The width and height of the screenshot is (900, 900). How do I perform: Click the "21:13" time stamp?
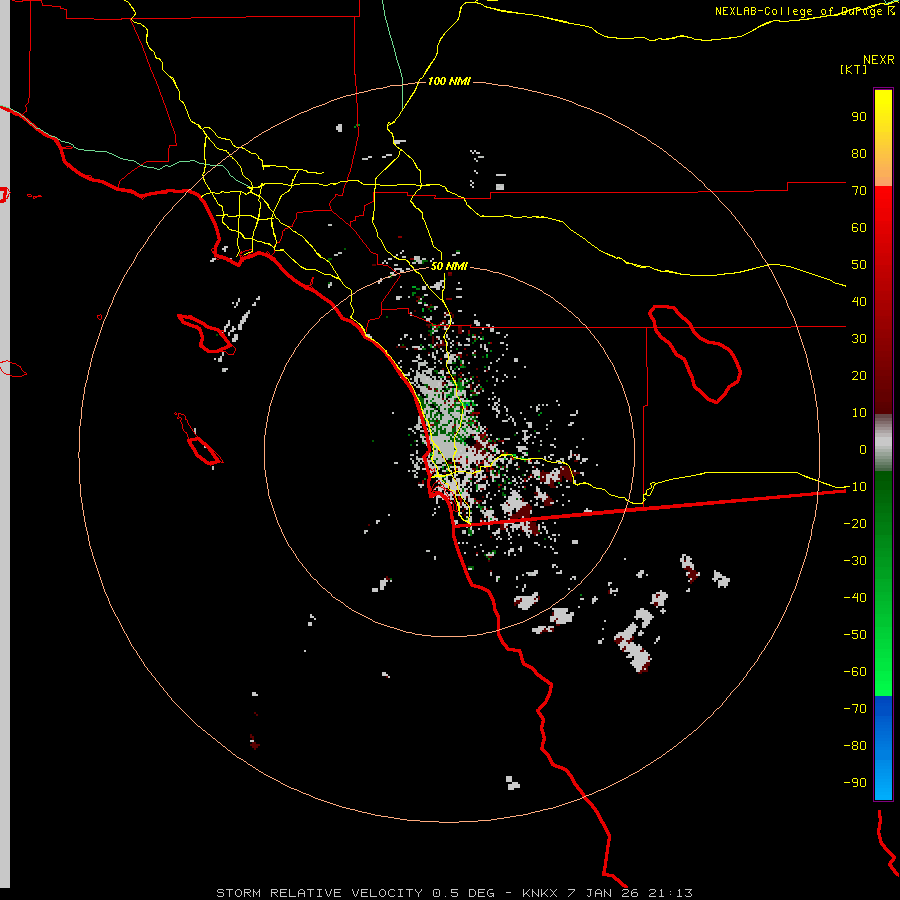tap(670, 893)
